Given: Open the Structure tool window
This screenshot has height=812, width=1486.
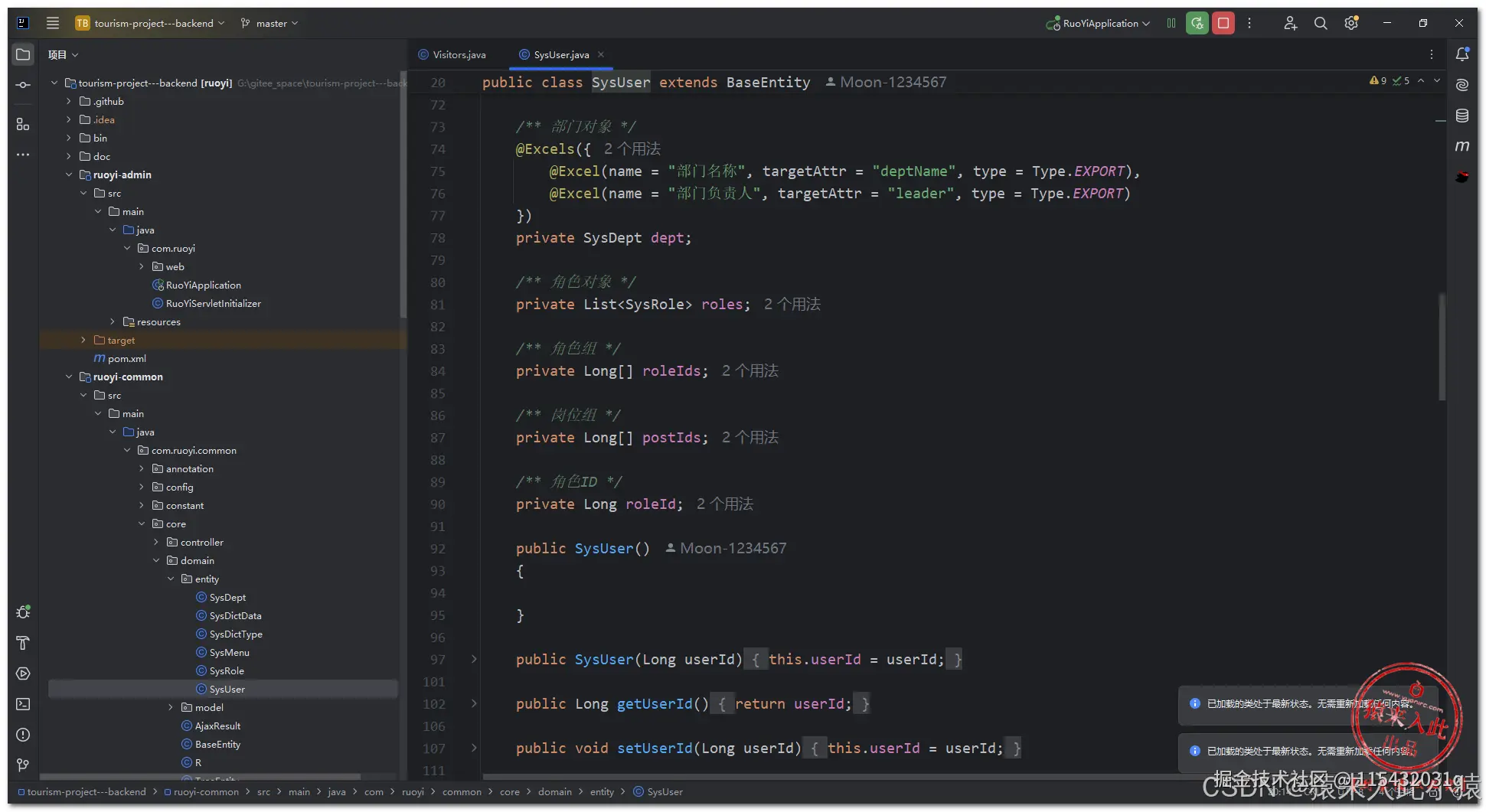Looking at the screenshot, I should click(x=23, y=124).
